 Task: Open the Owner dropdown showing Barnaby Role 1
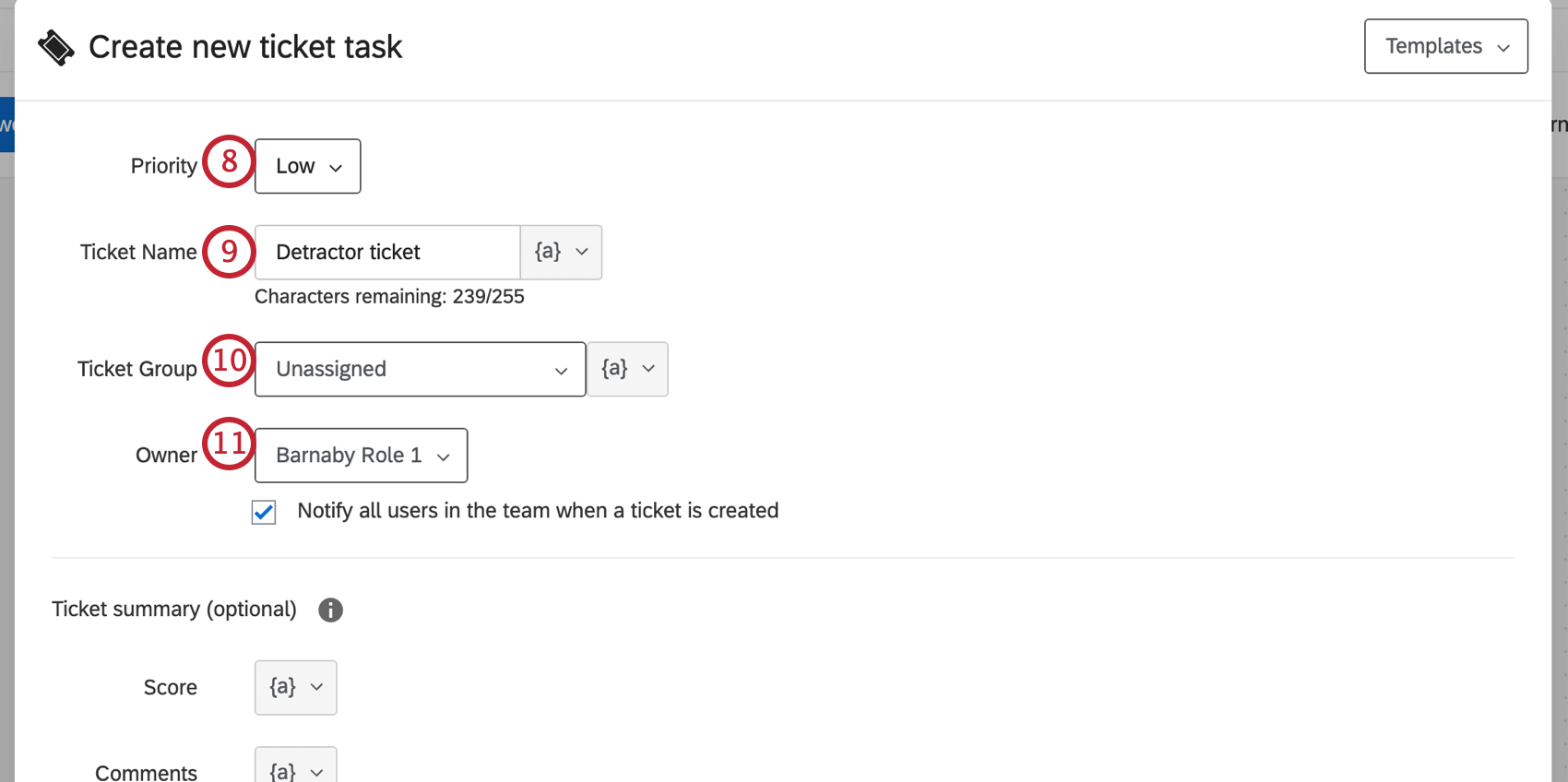click(361, 455)
